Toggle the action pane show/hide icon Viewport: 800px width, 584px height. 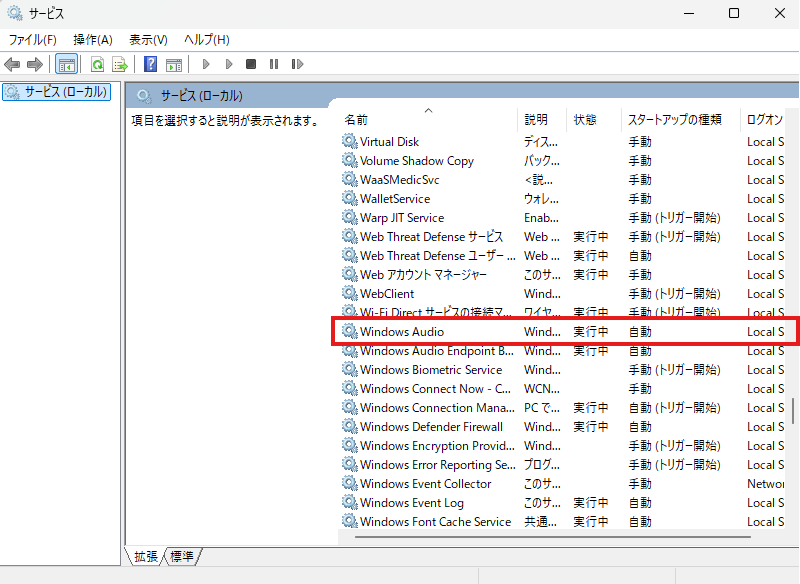[174, 65]
